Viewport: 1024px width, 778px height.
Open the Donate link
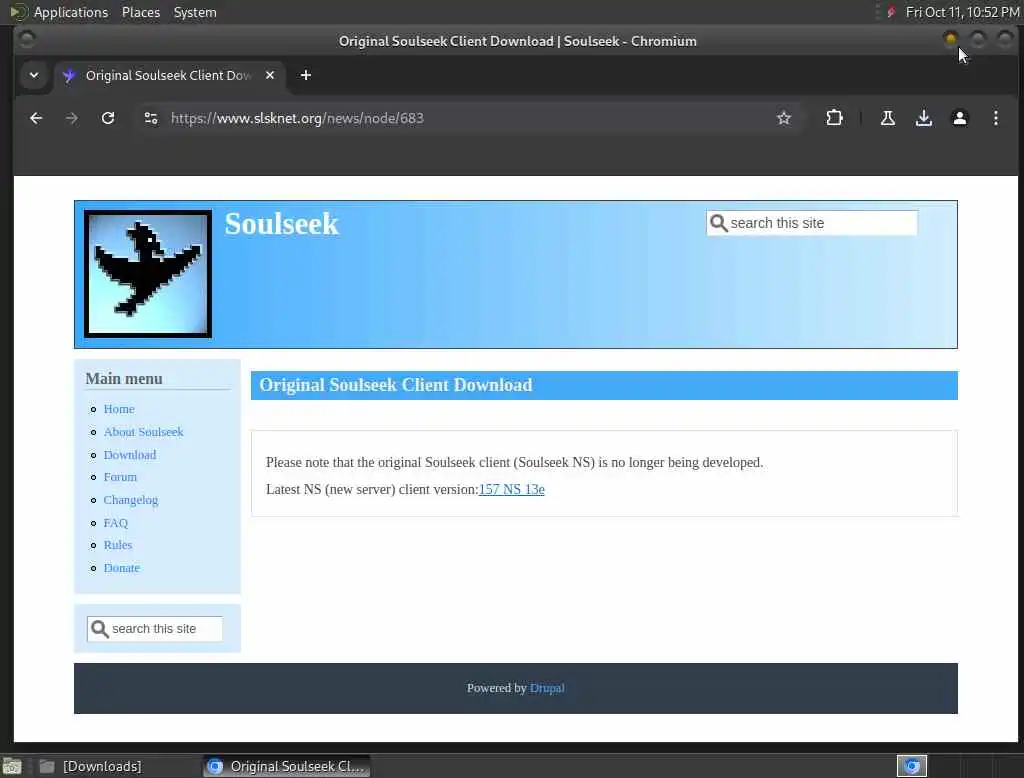coord(121,568)
